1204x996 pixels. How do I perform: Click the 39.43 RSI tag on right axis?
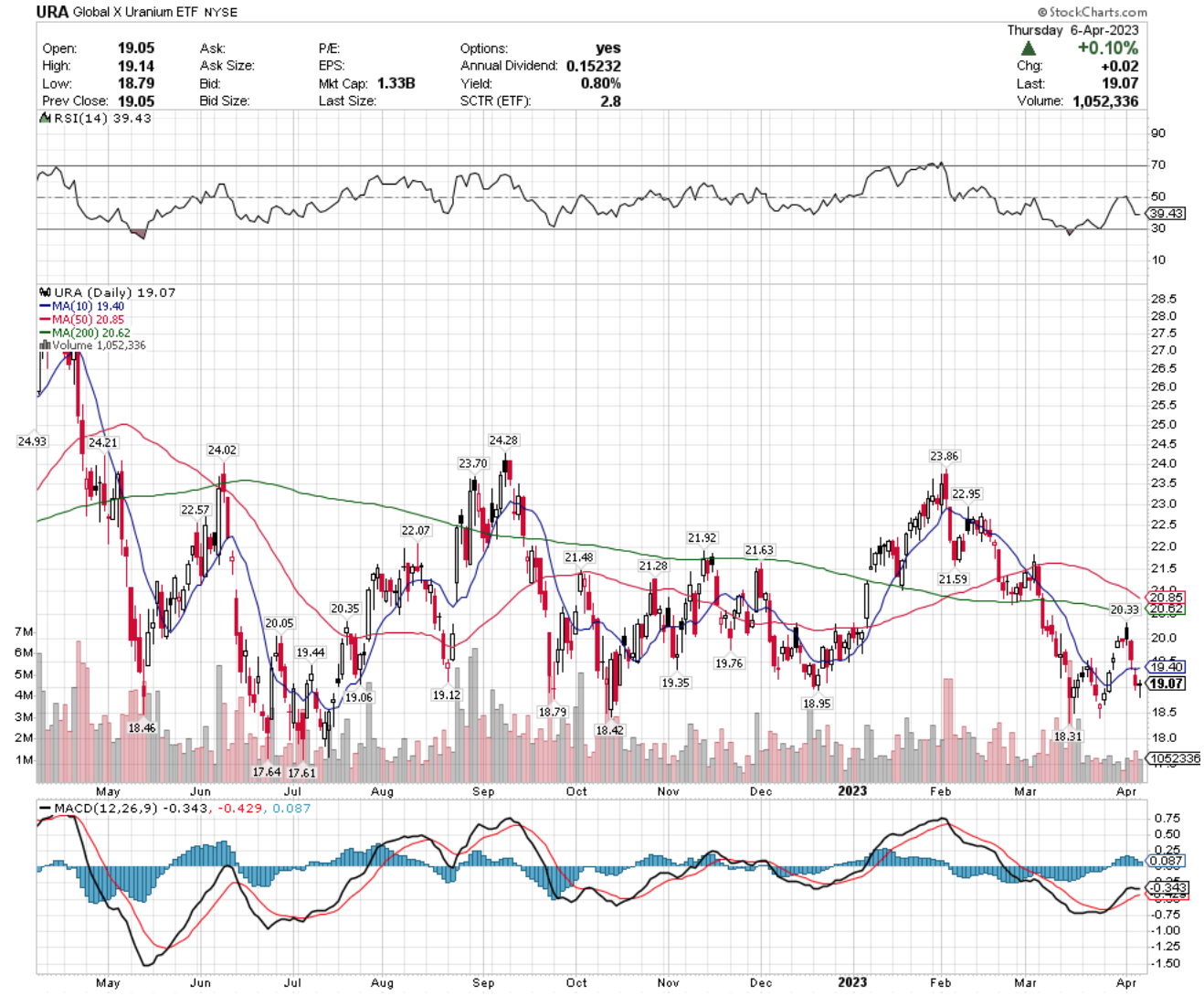[x=1167, y=213]
